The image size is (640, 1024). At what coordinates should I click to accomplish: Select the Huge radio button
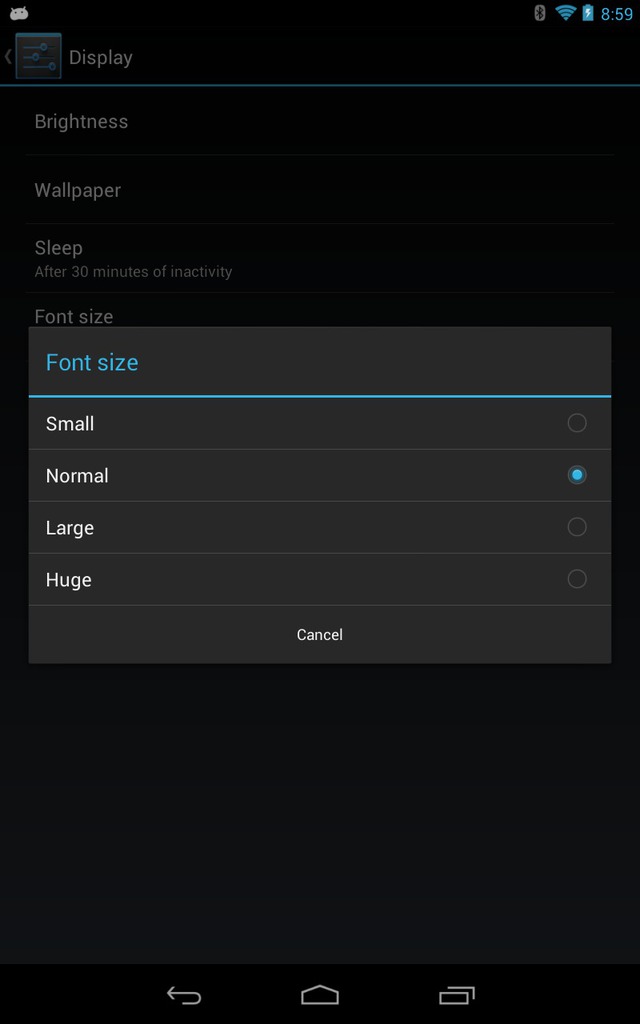(x=577, y=579)
